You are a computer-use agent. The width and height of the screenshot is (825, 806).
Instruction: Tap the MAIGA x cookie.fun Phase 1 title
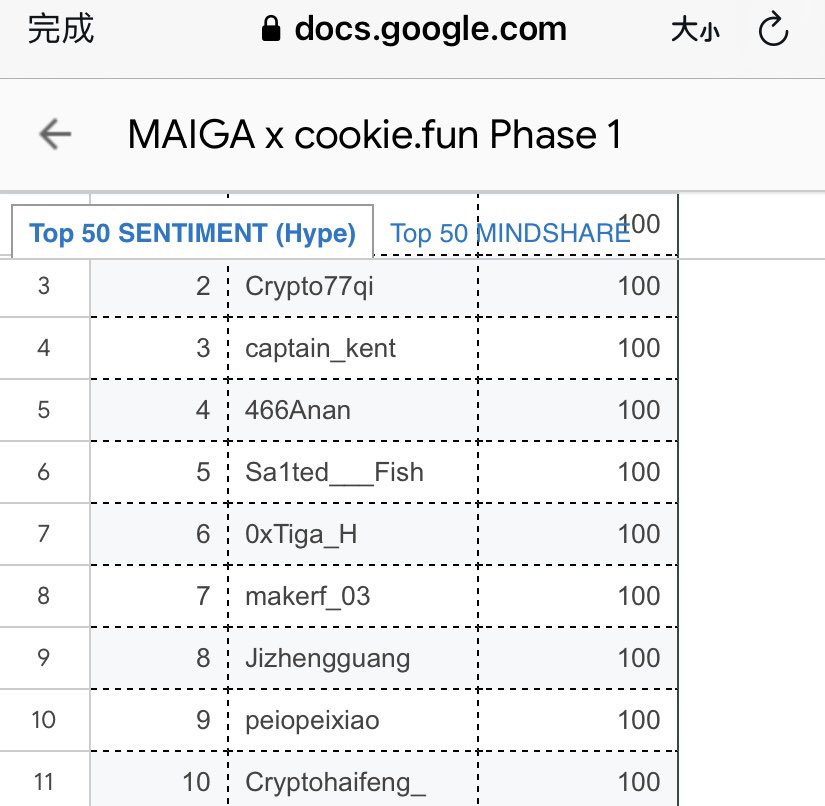click(375, 135)
